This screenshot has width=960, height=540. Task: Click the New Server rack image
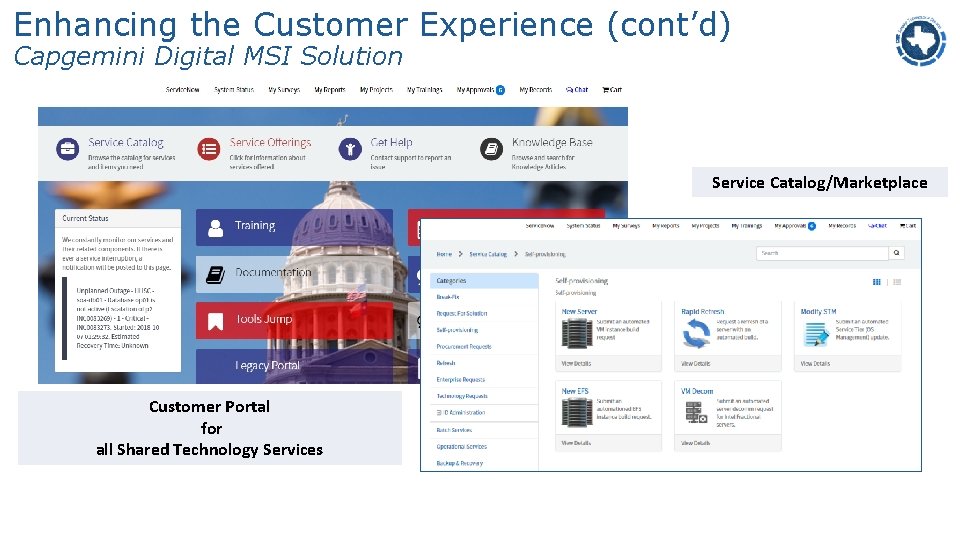pos(577,334)
